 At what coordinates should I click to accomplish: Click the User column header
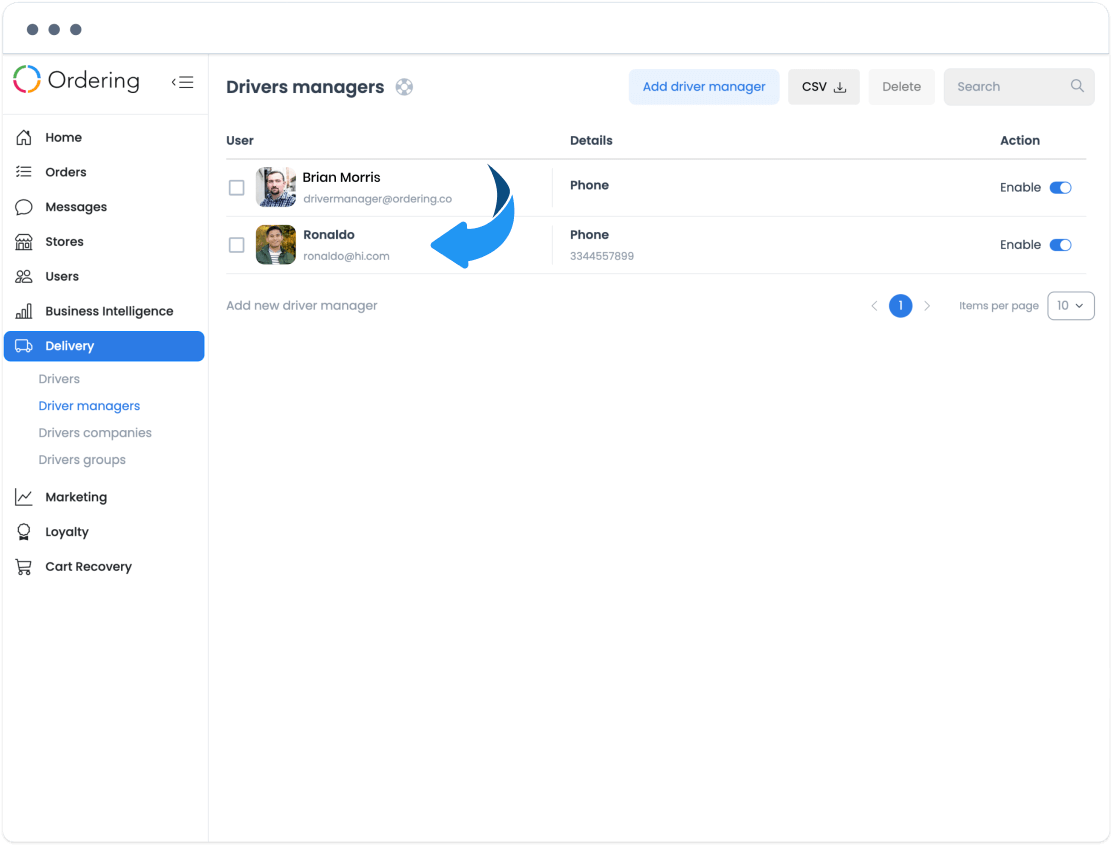point(240,141)
